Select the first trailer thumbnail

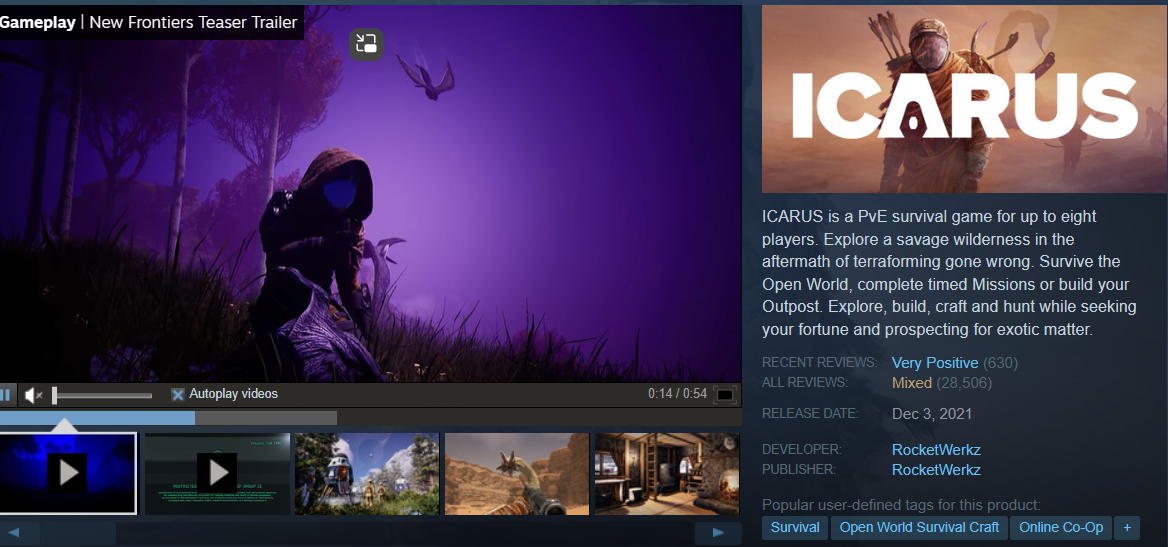[68, 473]
